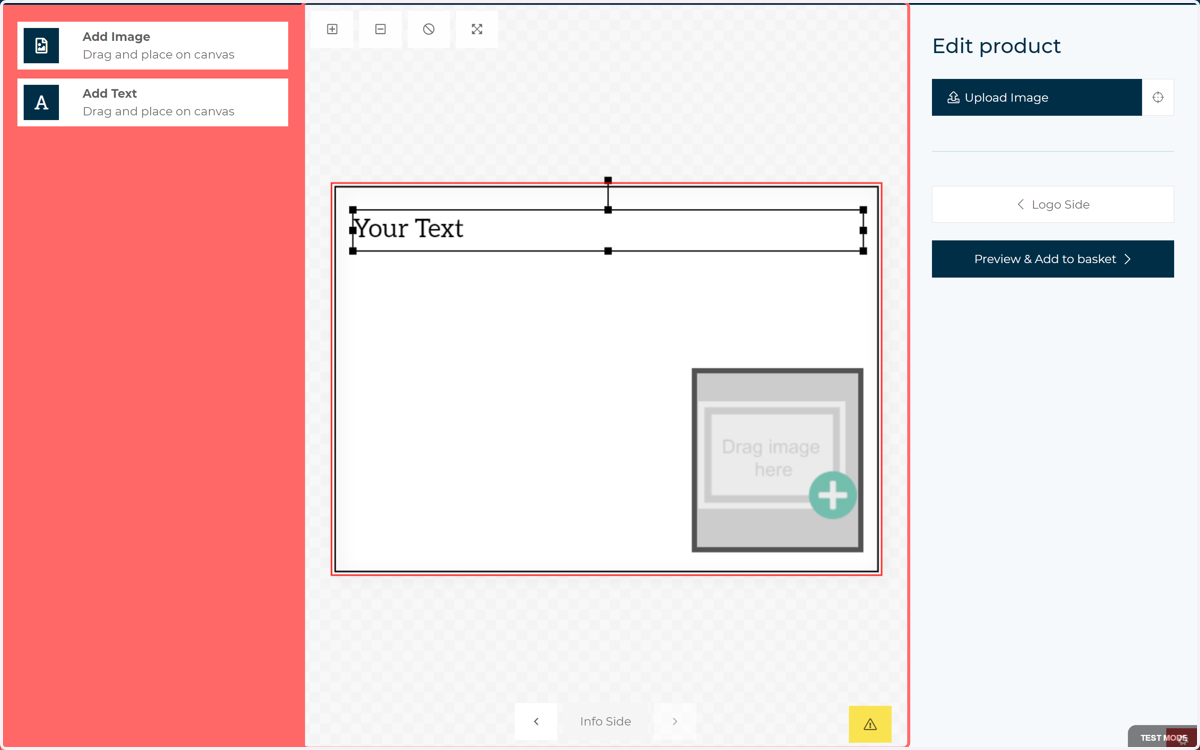Image resolution: width=1200 pixels, height=750 pixels.
Task: Click the fit-to-screen expand arrows icon
Action: [477, 29]
